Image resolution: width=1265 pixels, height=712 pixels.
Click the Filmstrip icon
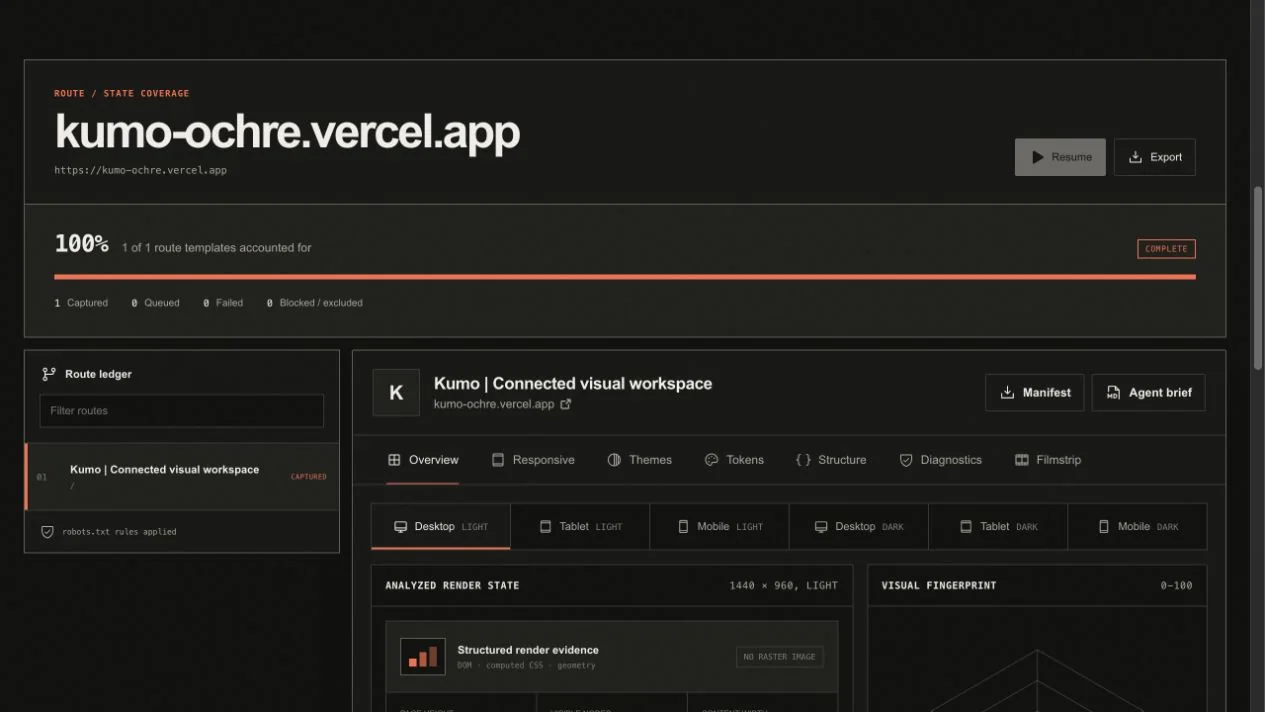point(1022,460)
